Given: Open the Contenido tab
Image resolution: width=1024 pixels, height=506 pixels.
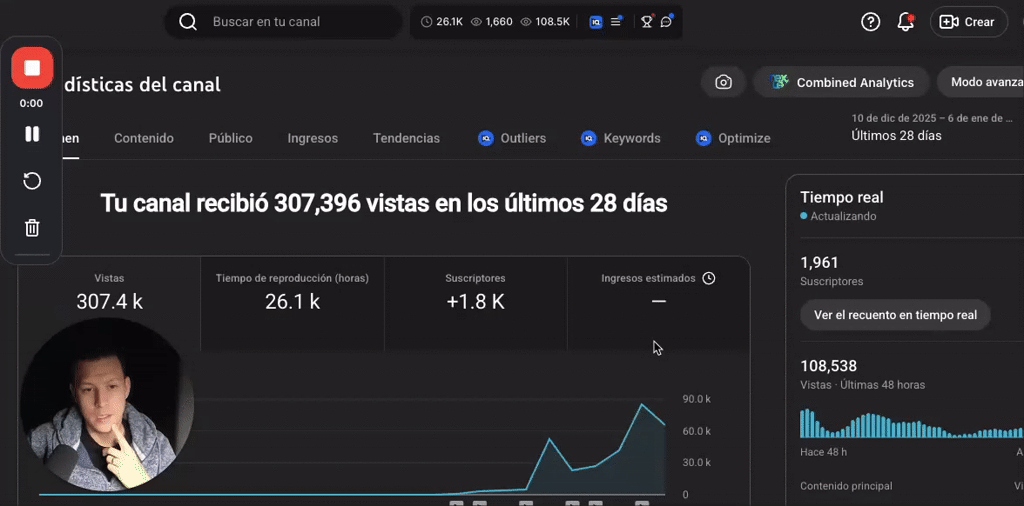Looking at the screenshot, I should [144, 138].
